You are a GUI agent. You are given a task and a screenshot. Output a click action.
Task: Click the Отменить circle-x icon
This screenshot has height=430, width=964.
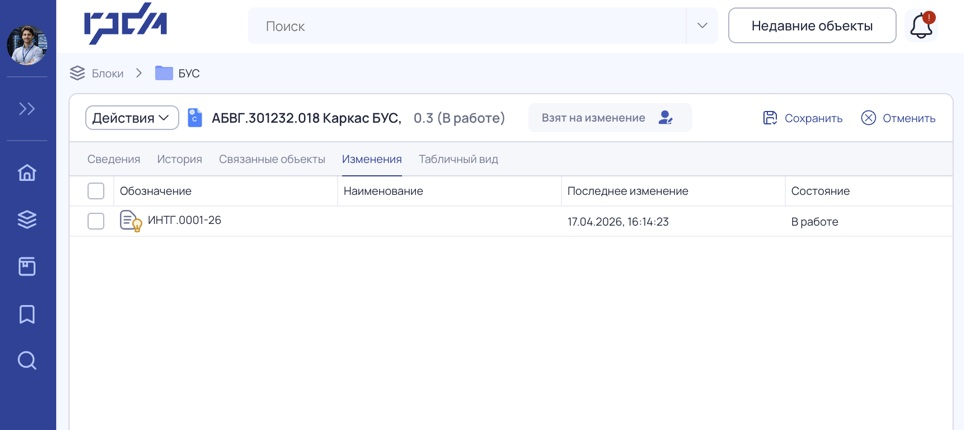click(868, 118)
